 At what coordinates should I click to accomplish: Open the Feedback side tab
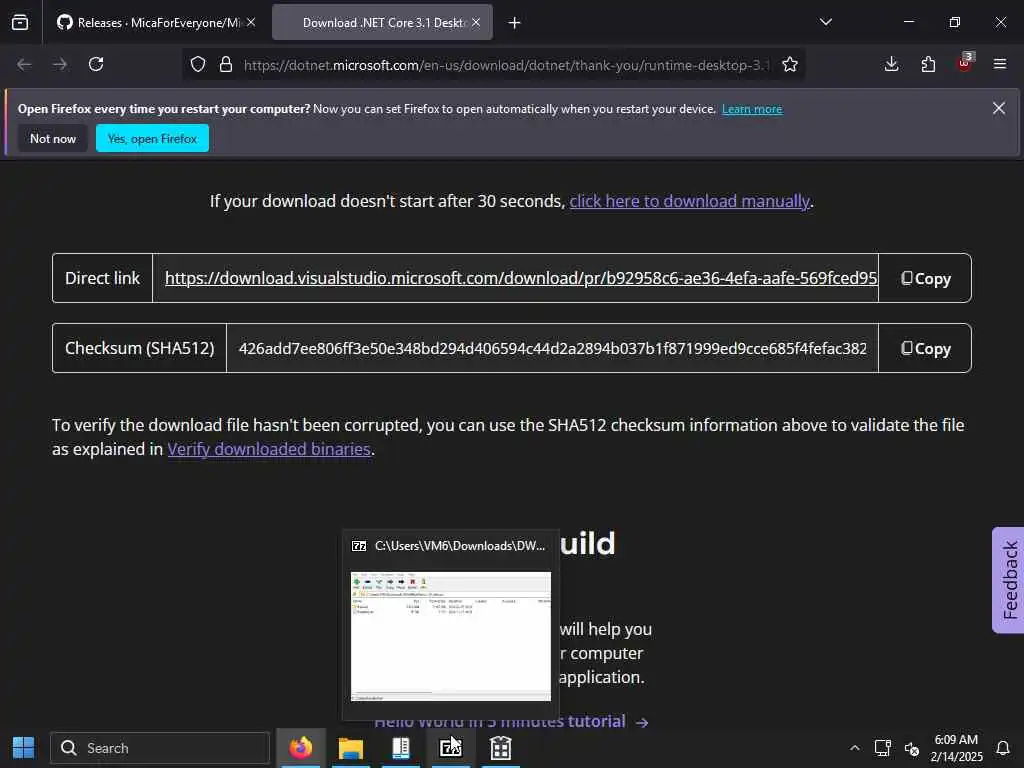[x=1008, y=580]
